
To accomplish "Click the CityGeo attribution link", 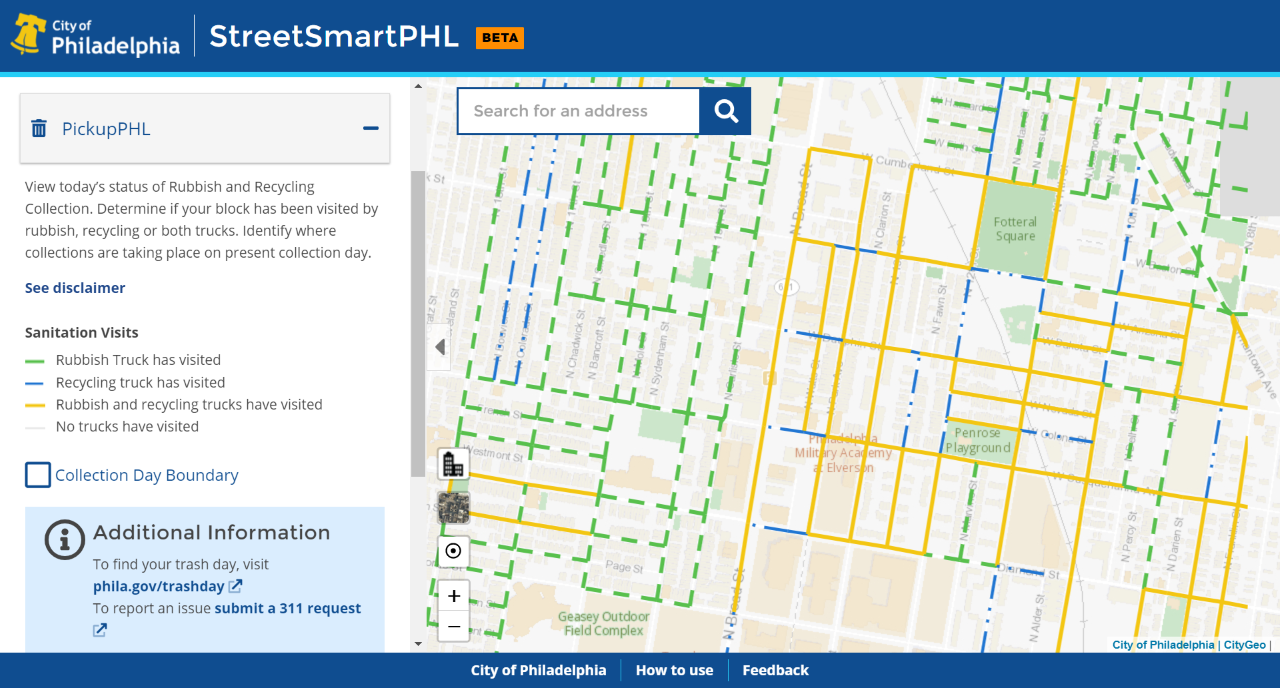I will tap(1245, 645).
